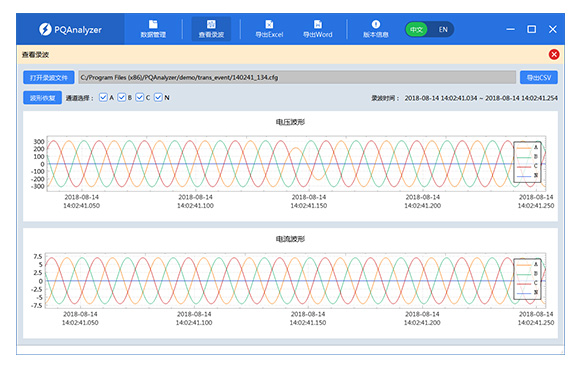580x380 pixels.
Task: Click the PQAnalyzer lightning logo icon
Action: pos(45,29)
